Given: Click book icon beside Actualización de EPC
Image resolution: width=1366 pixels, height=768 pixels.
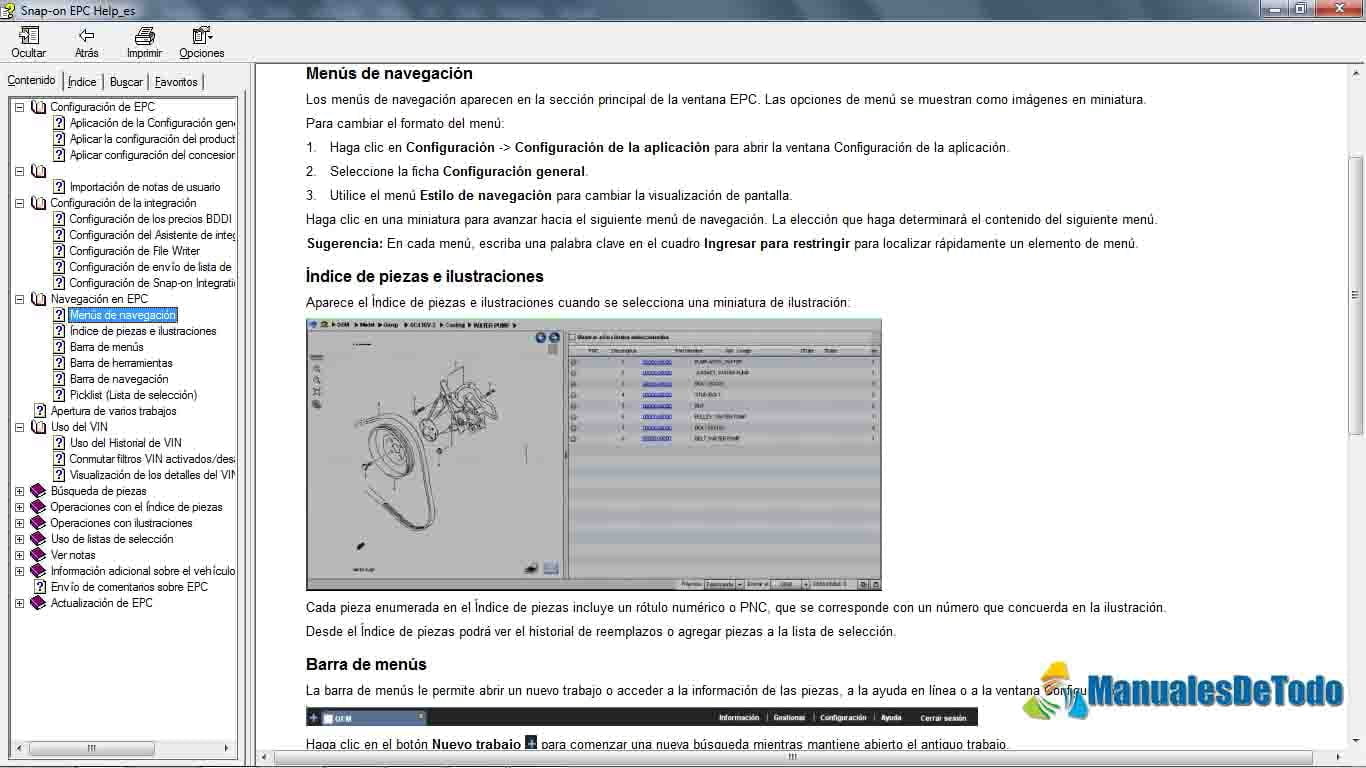Looking at the screenshot, I should [x=39, y=603].
